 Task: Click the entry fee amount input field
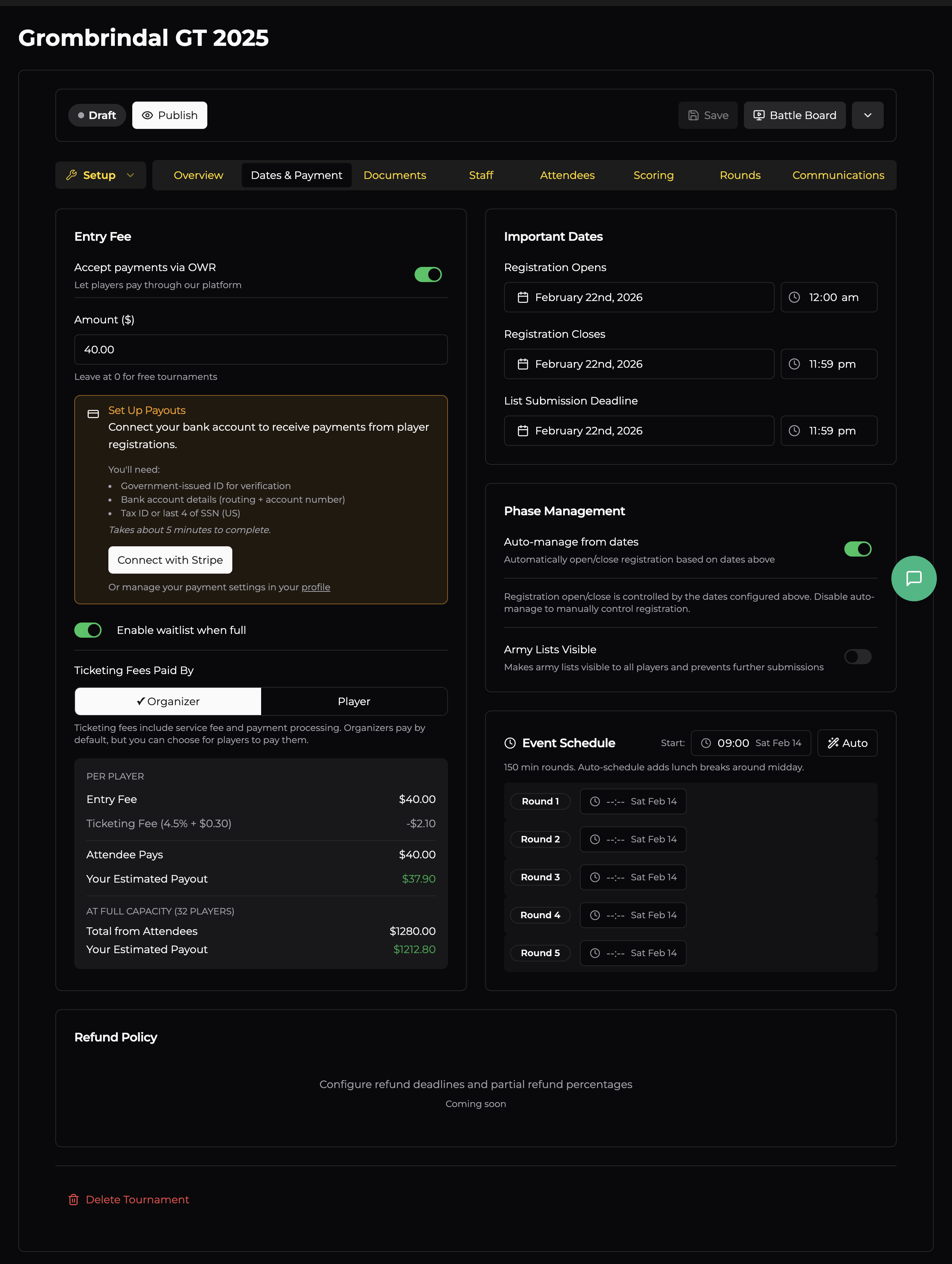click(x=260, y=349)
